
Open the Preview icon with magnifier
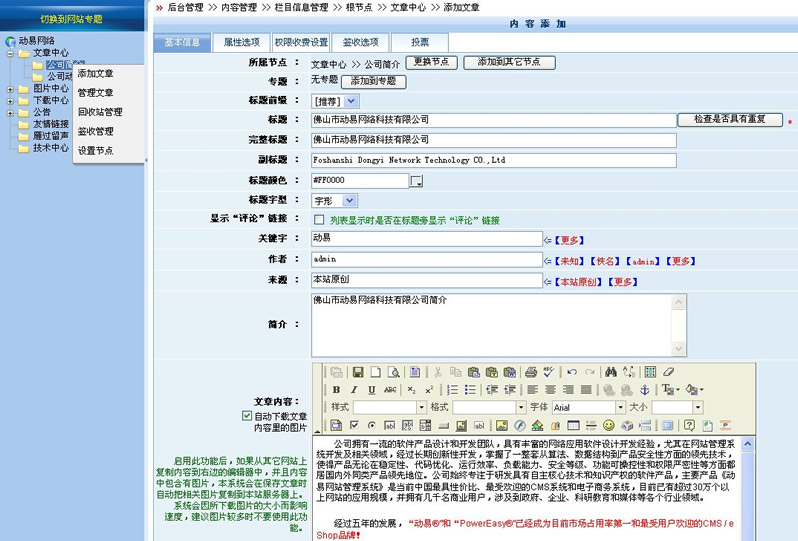(x=393, y=372)
